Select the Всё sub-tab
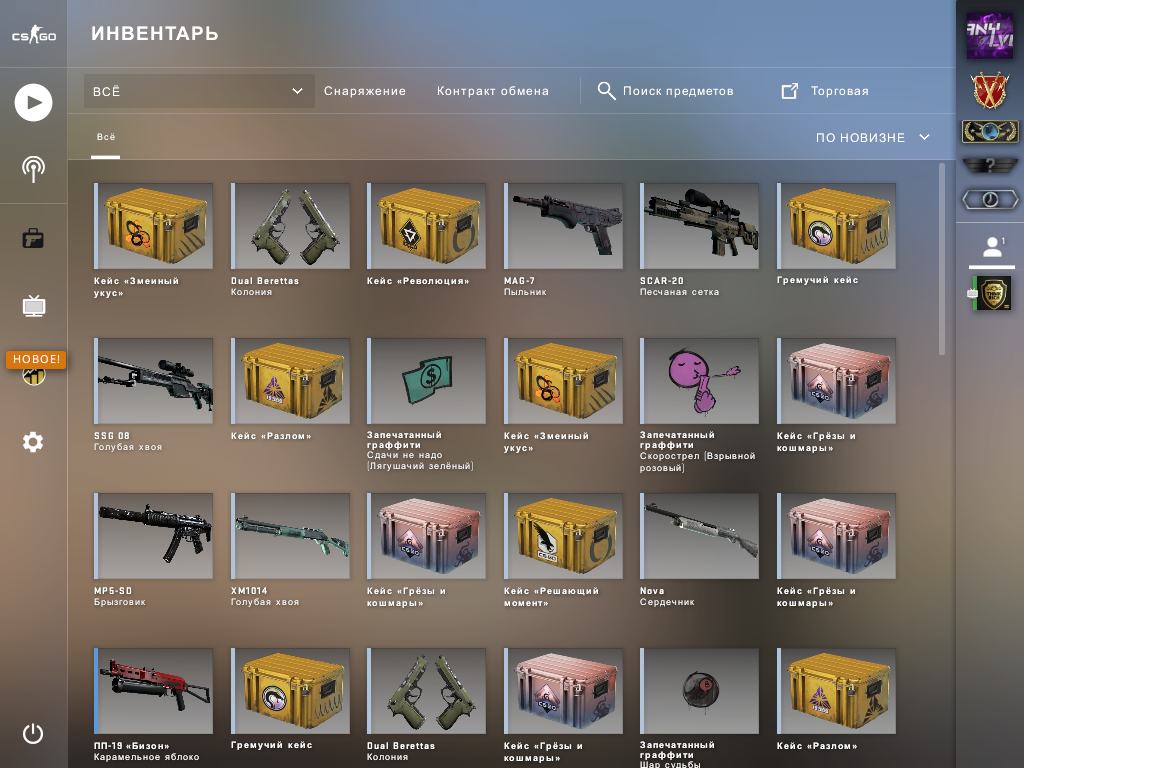The width and height of the screenshot is (1152, 768). click(x=106, y=137)
